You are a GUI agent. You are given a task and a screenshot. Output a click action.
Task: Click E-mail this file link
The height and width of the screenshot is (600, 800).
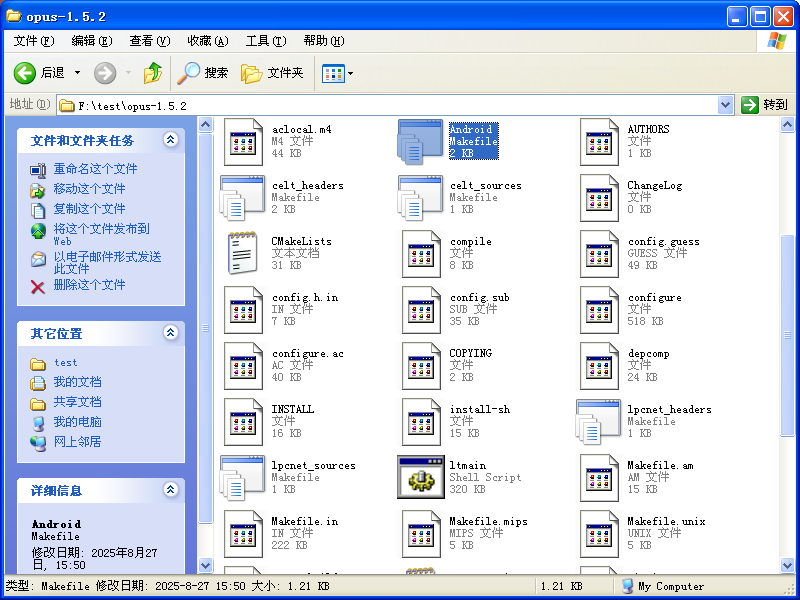[107, 262]
